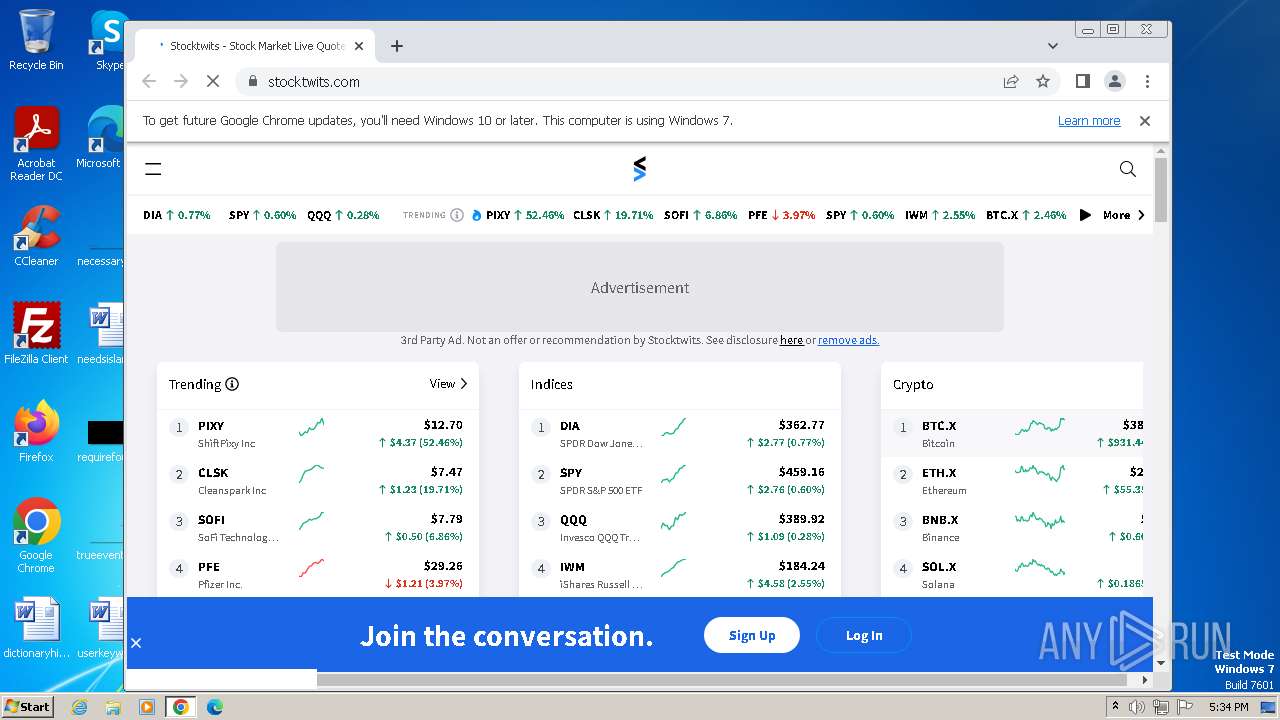
Task: Open the CCleaner desktop shortcut
Action: point(36,236)
